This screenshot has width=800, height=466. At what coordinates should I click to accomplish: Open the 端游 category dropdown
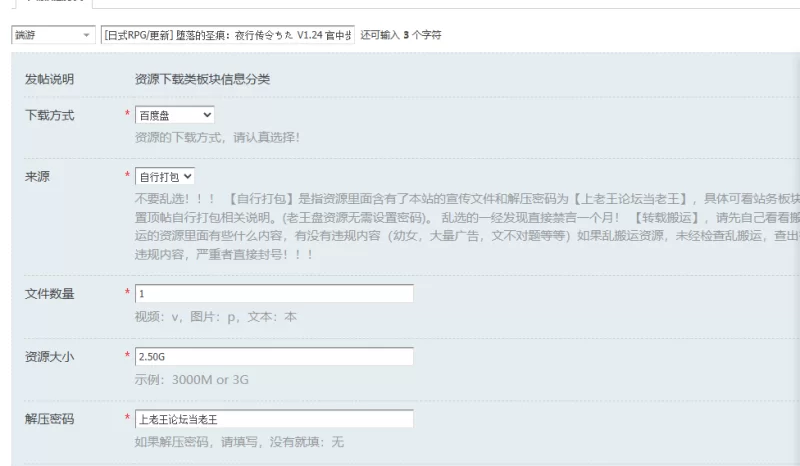tap(53, 35)
